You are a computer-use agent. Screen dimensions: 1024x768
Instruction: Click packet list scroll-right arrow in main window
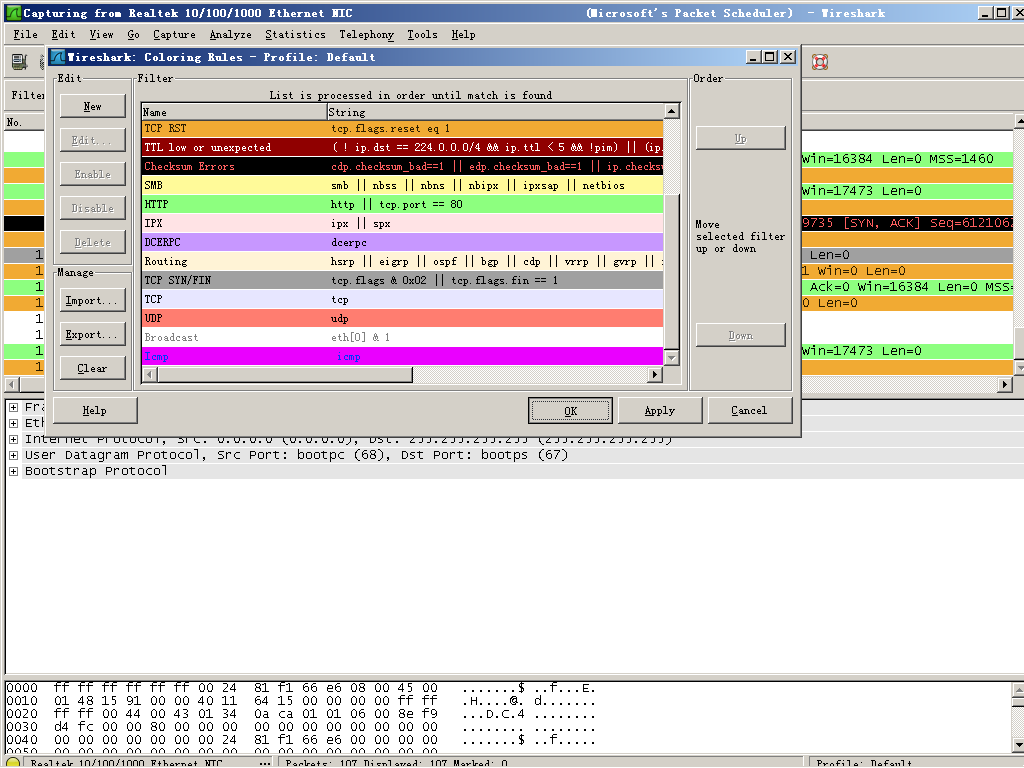[x=1006, y=385]
